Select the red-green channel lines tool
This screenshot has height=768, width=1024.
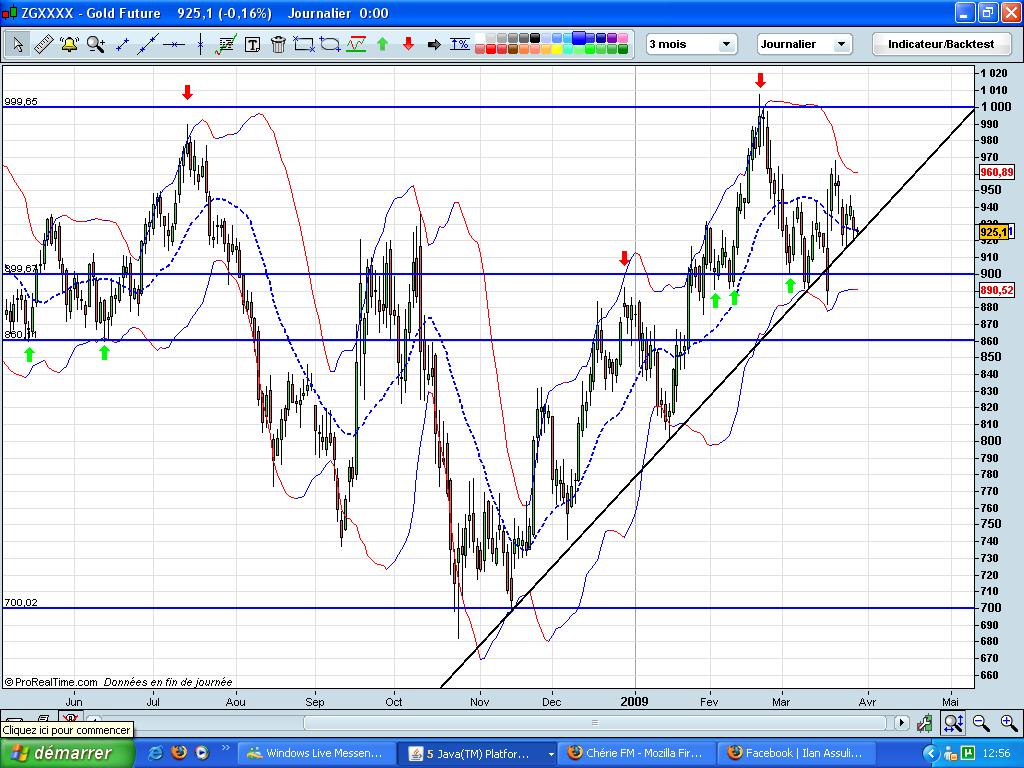point(356,44)
